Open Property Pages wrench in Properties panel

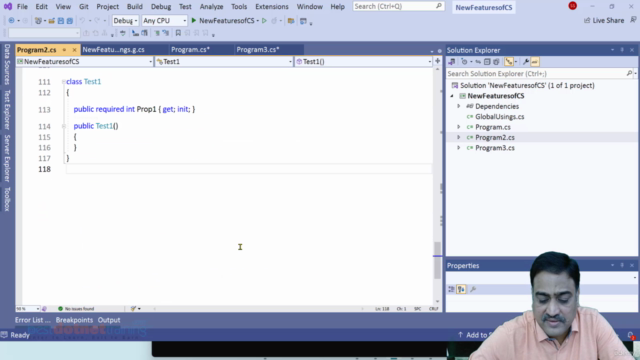pyautogui.click(x=473, y=289)
